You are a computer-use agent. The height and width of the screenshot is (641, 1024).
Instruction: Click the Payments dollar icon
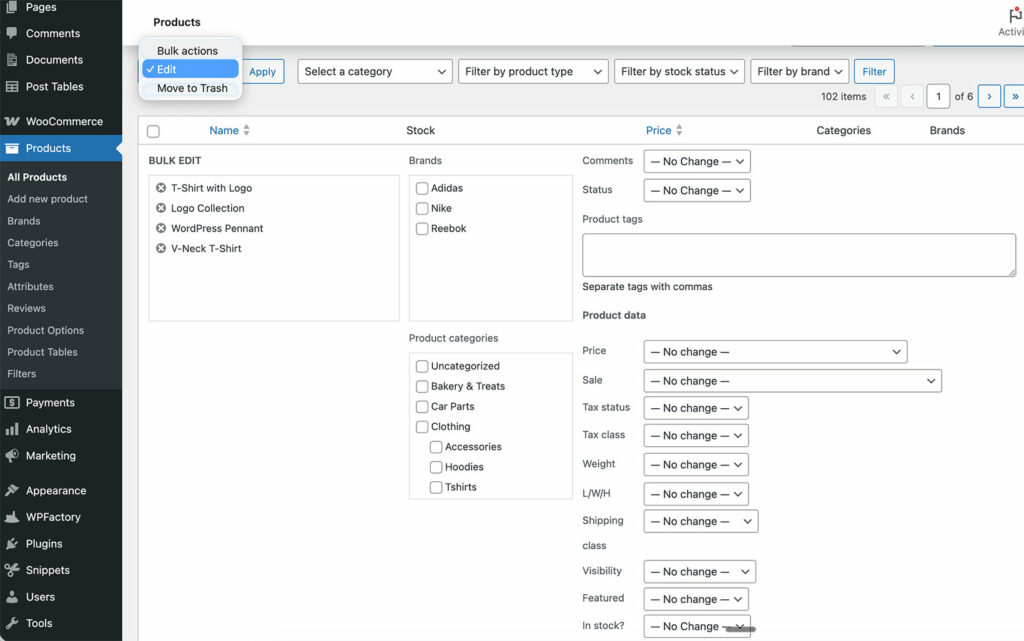pos(11,403)
